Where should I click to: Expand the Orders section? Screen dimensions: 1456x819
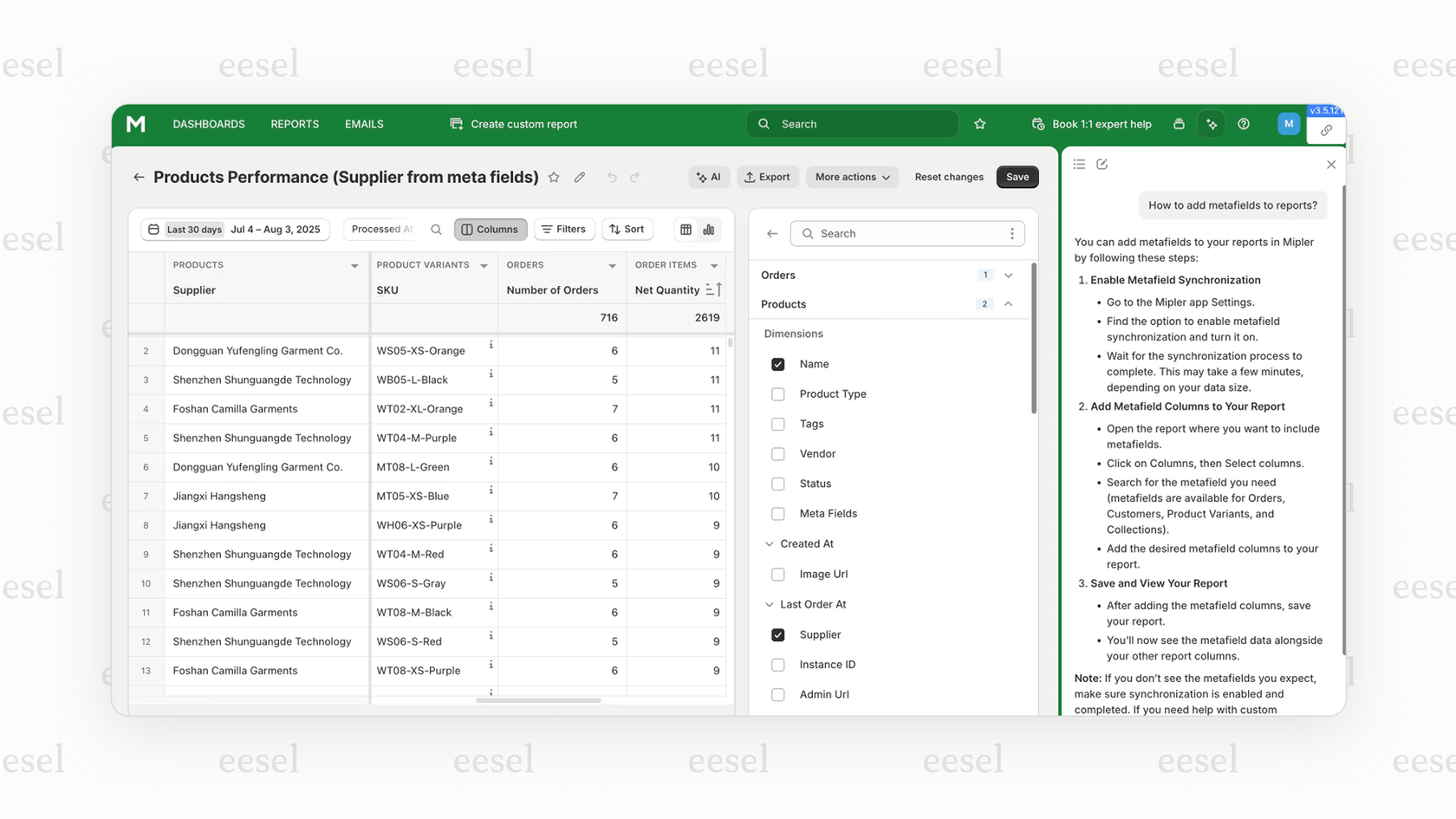pos(1007,275)
